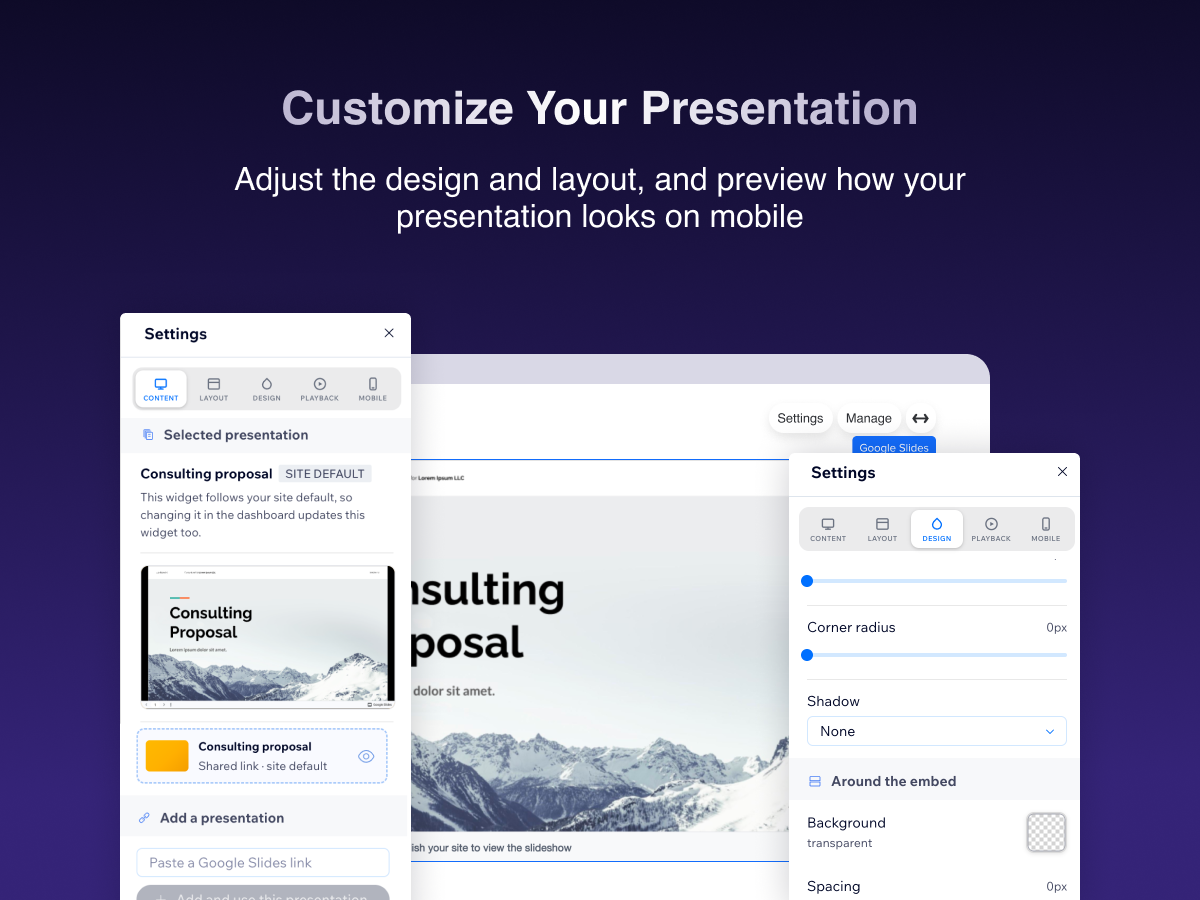The height and width of the screenshot is (900, 1200).
Task: Click the Layout icon in right Settings panel
Action: pyautogui.click(x=882, y=524)
